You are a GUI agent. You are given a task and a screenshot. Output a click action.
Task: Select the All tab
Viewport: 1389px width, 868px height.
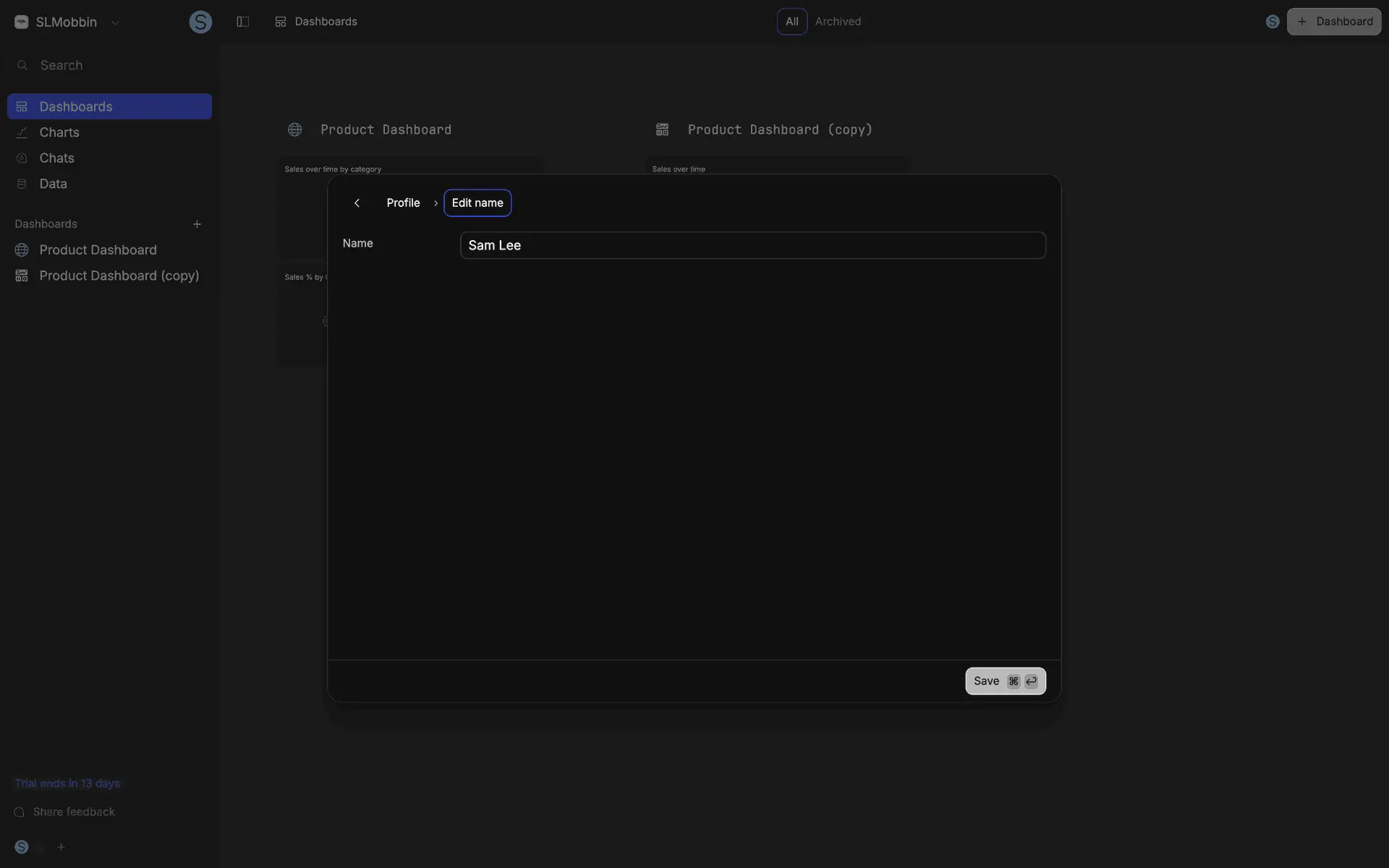[791, 22]
